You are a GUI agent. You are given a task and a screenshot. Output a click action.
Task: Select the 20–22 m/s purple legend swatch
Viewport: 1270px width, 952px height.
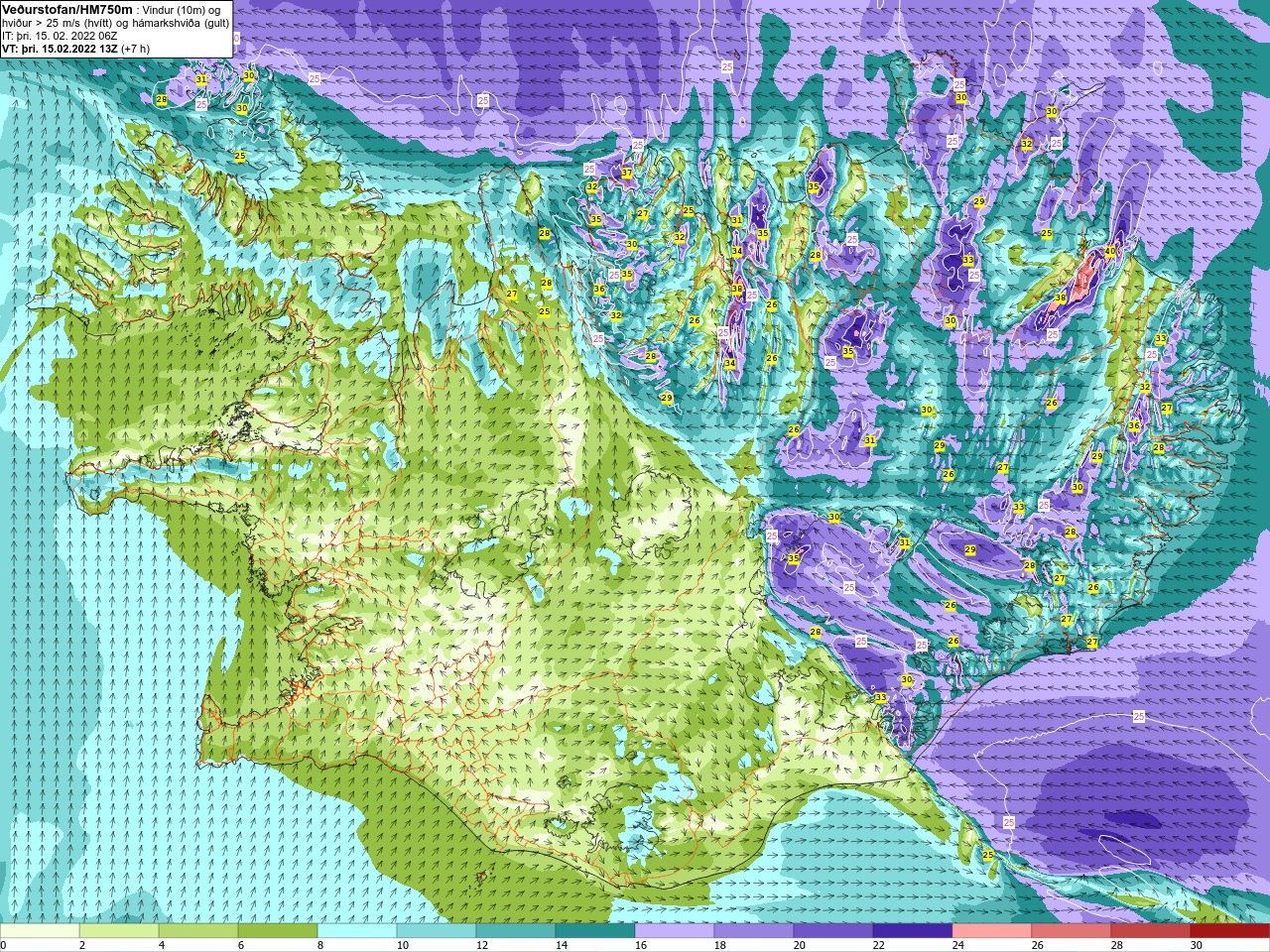click(833, 931)
